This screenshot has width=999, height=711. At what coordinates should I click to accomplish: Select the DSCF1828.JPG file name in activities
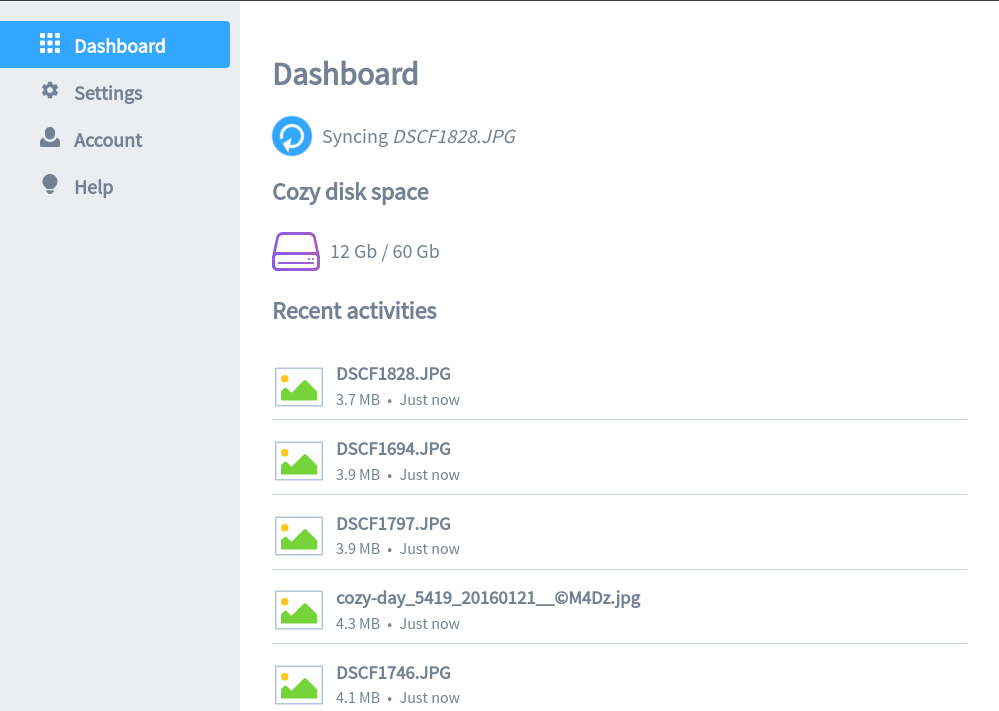click(x=393, y=374)
